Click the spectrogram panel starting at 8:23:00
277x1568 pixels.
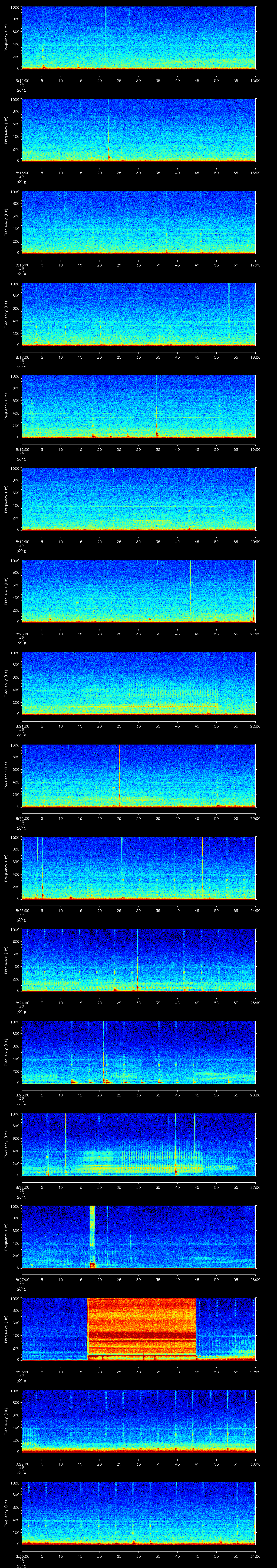point(138,868)
